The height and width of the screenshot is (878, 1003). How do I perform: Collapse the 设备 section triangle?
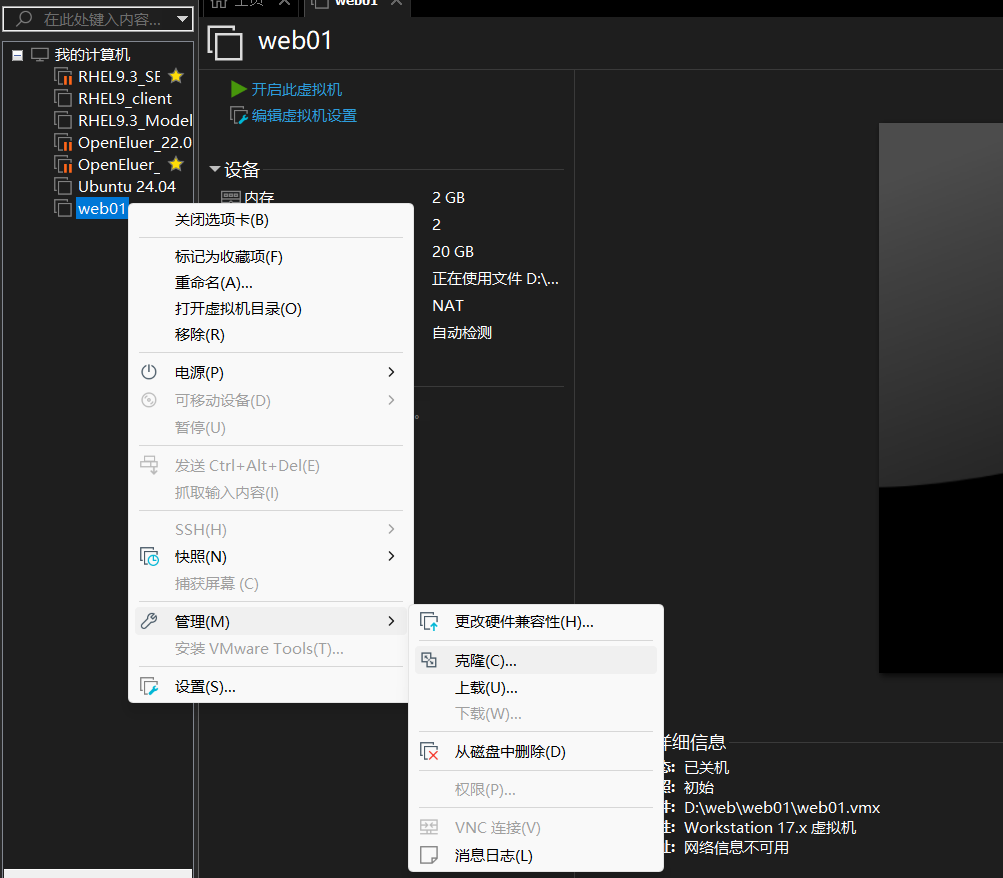(215, 169)
